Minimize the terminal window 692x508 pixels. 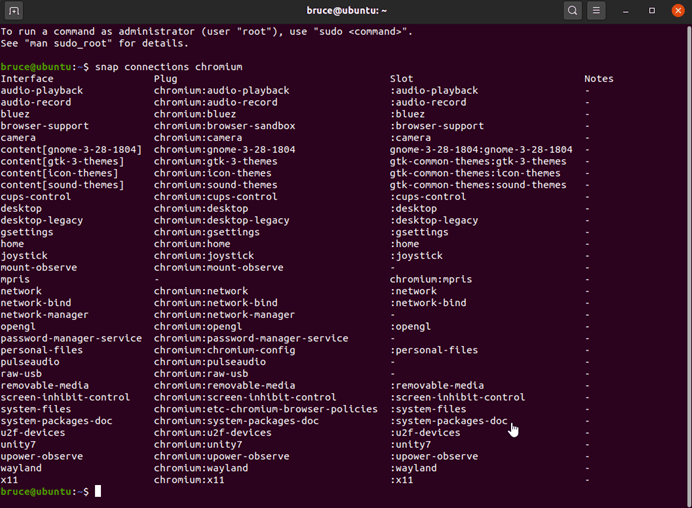pos(625,11)
